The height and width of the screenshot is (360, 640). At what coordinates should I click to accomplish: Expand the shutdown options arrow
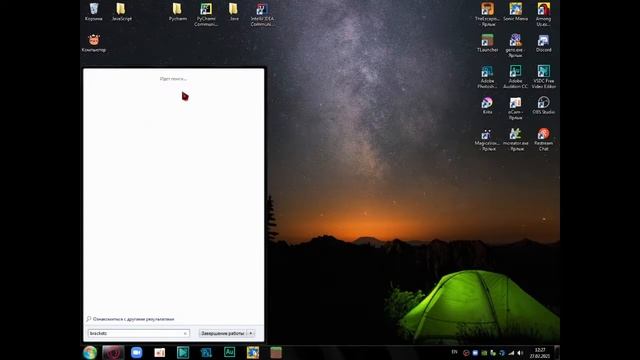tap(251, 333)
